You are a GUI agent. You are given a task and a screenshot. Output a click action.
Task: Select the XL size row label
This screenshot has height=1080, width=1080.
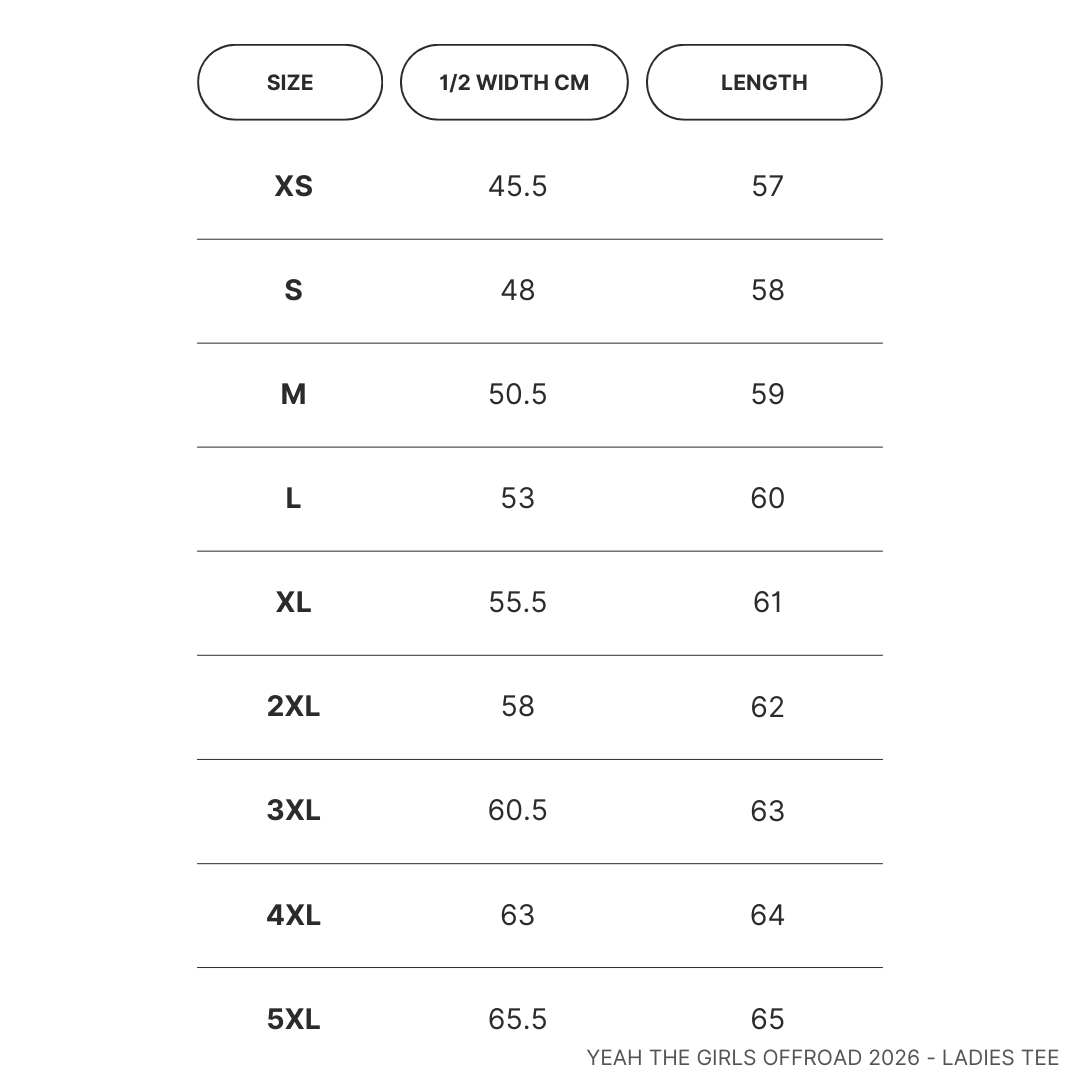point(293,602)
